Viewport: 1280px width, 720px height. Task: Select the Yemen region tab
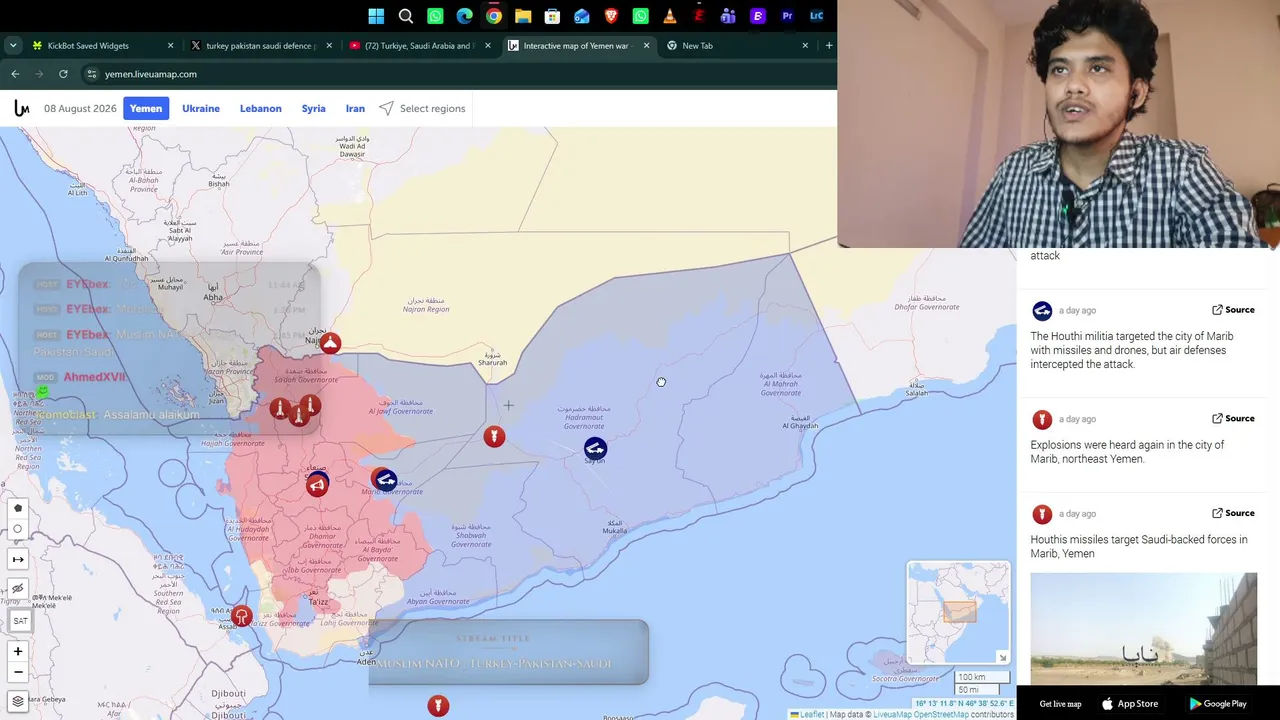click(146, 108)
